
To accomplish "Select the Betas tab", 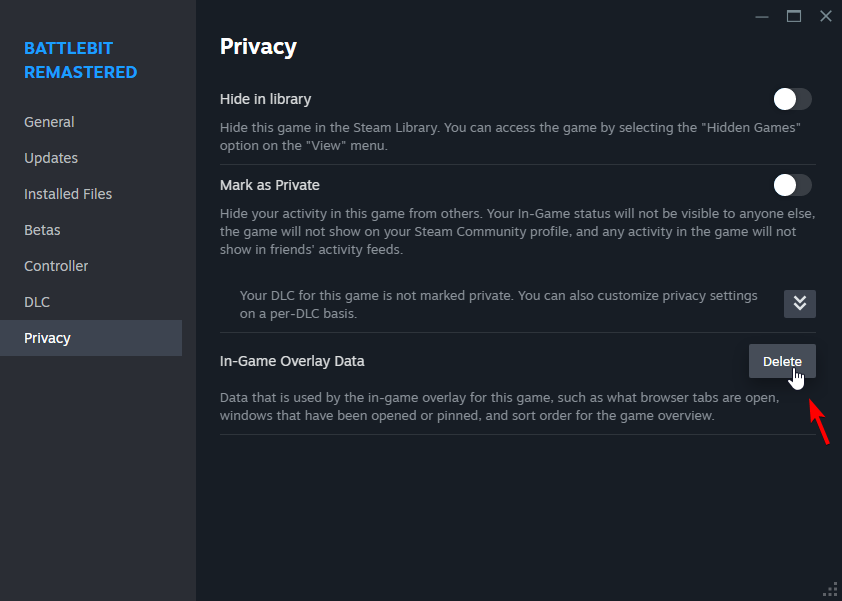I will [42, 230].
